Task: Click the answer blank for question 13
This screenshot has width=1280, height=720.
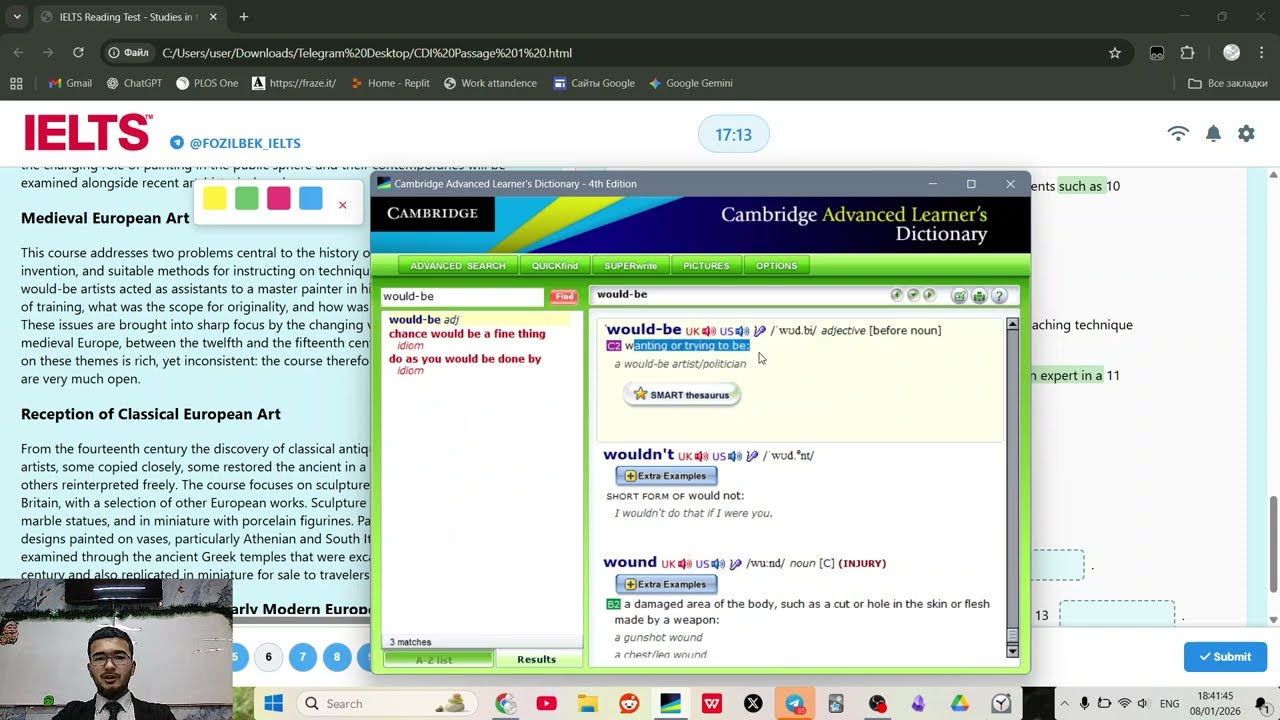Action: [x=1117, y=615]
